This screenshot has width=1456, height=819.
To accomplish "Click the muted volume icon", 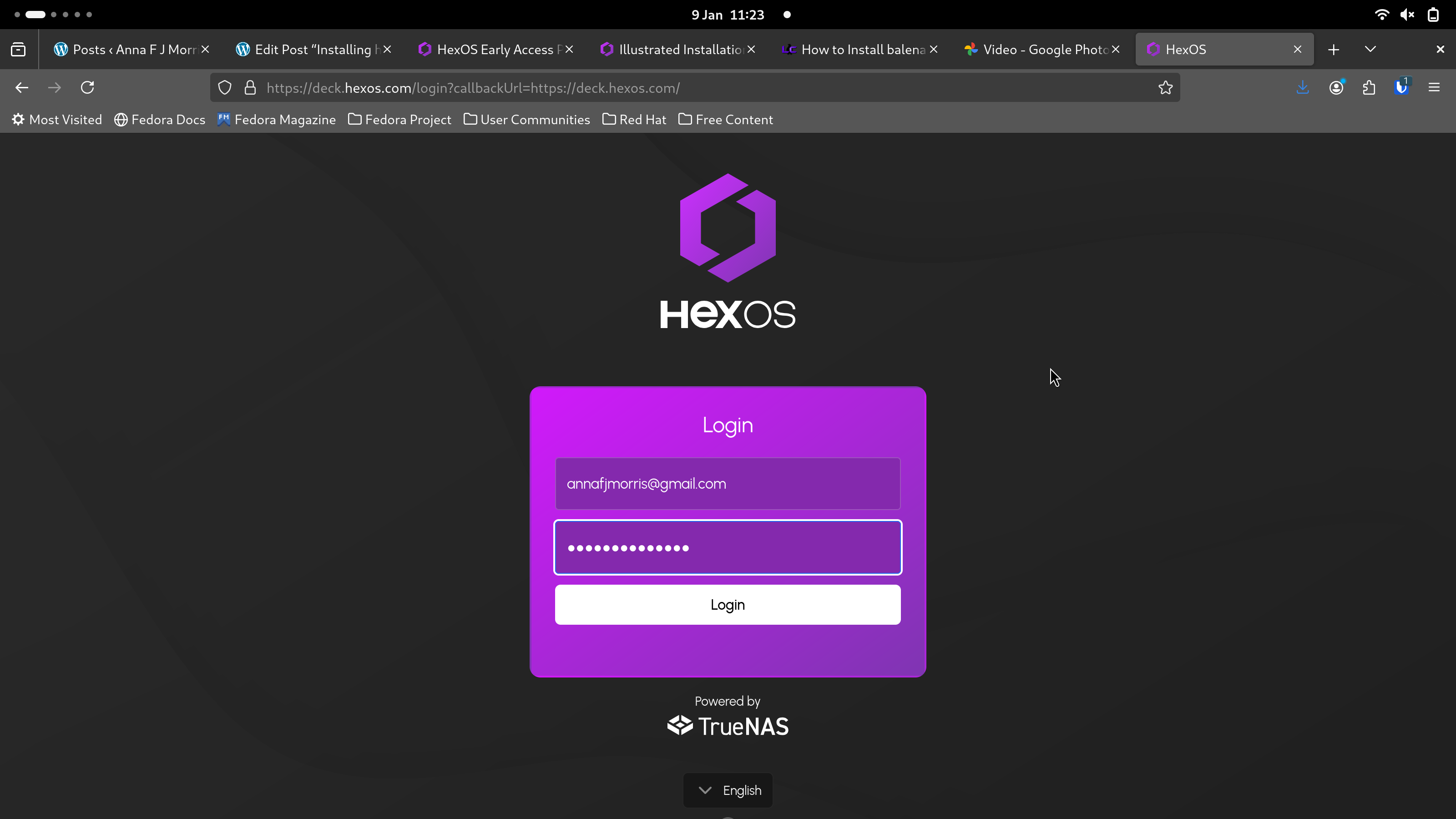I will (1407, 15).
